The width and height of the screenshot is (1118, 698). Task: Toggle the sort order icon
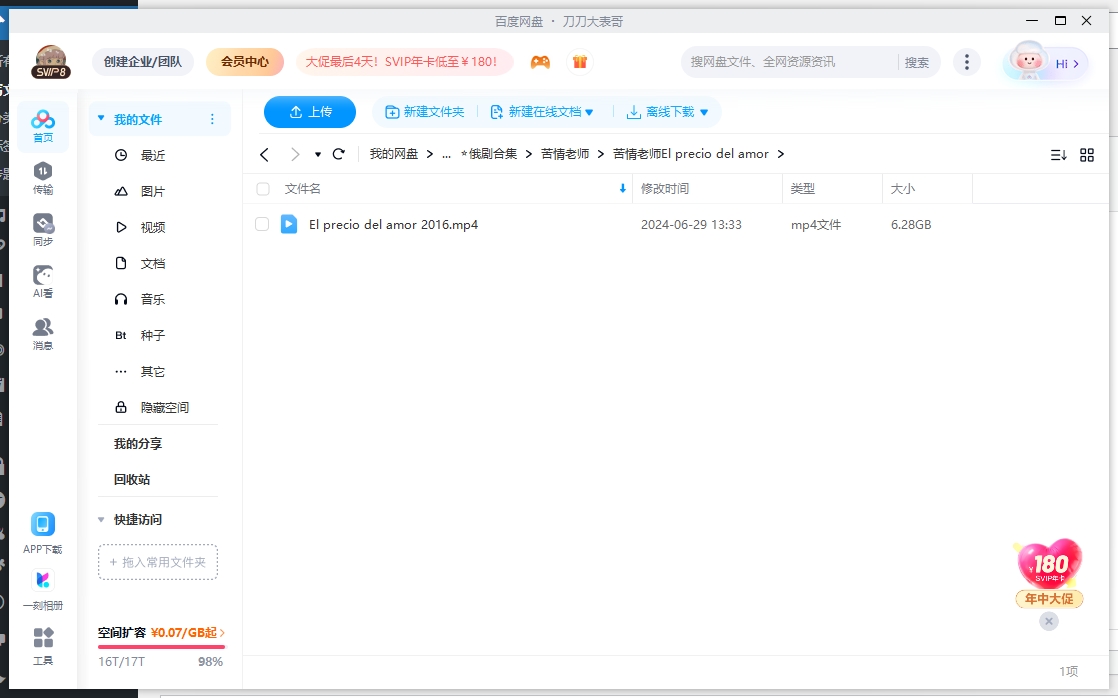[1059, 154]
